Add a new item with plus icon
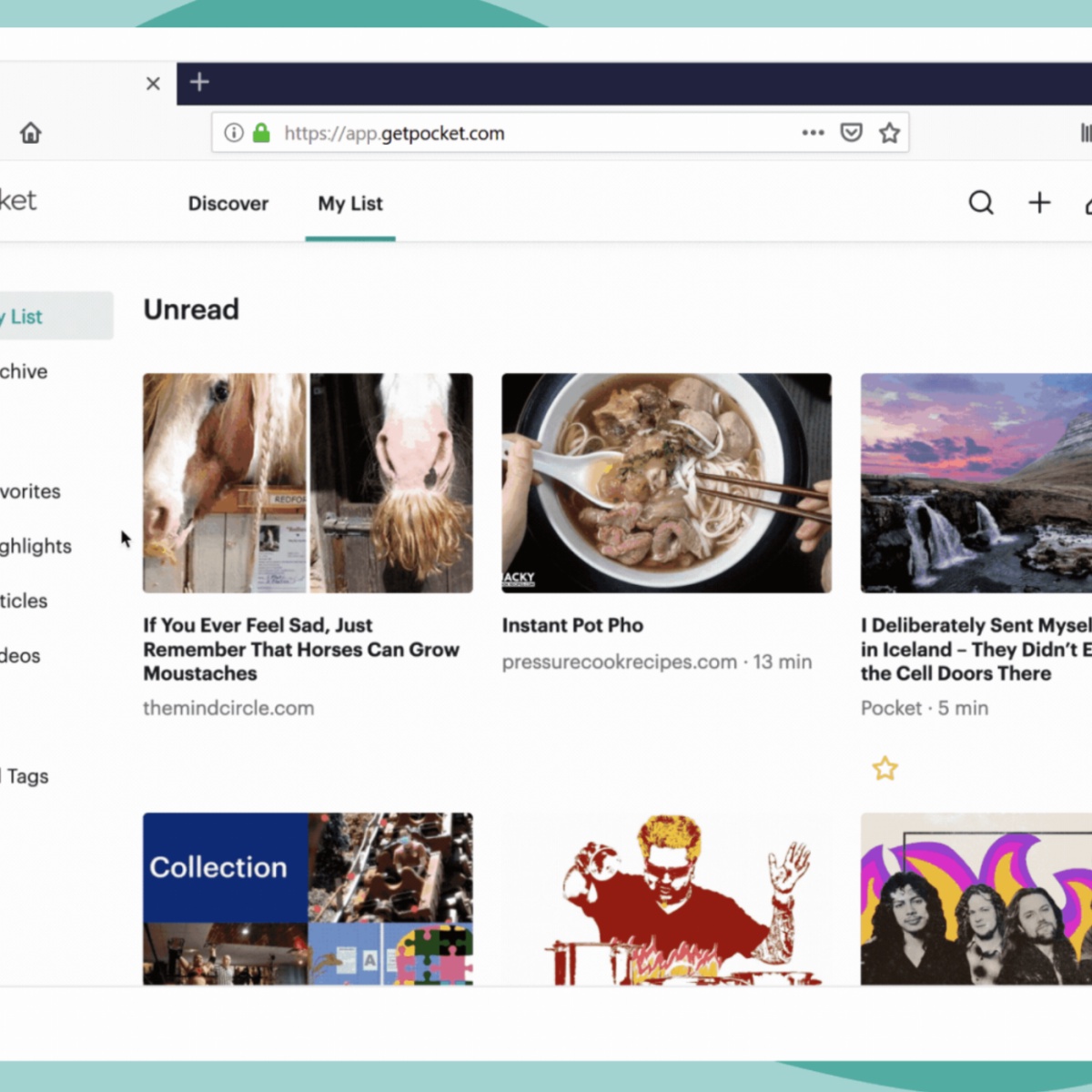This screenshot has width=1092, height=1092. (1039, 202)
